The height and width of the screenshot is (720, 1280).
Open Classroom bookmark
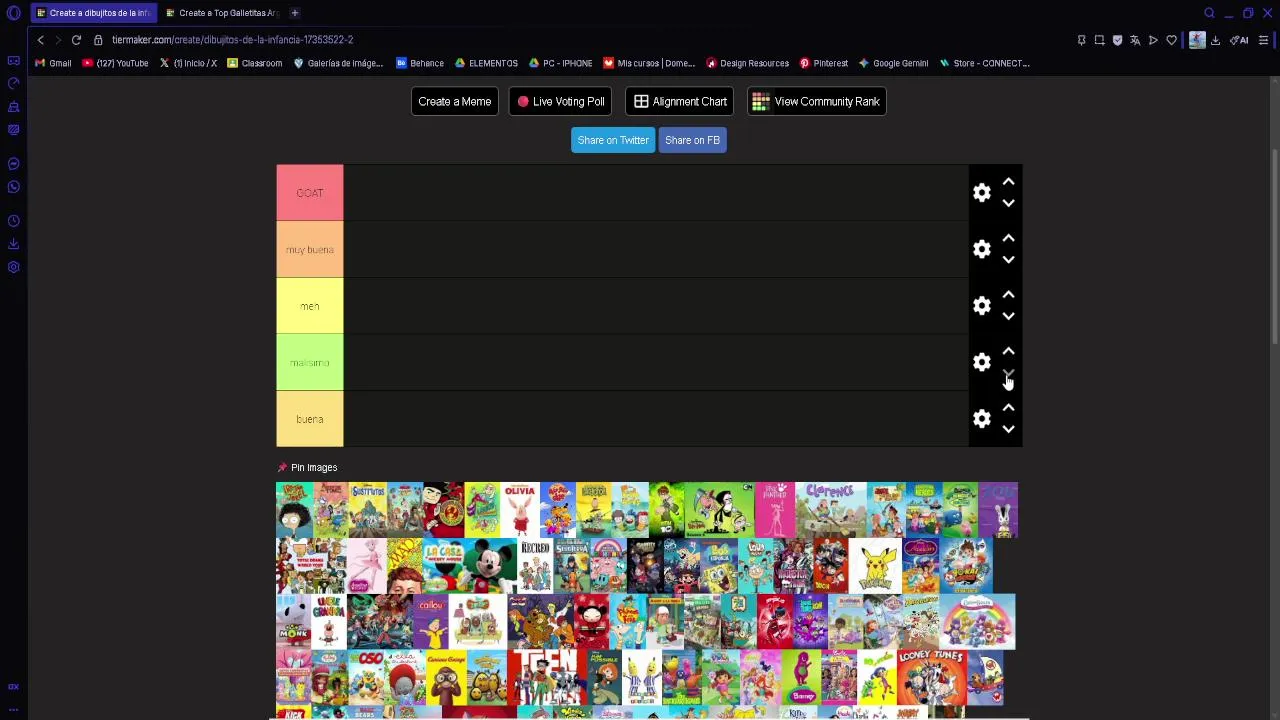[254, 63]
